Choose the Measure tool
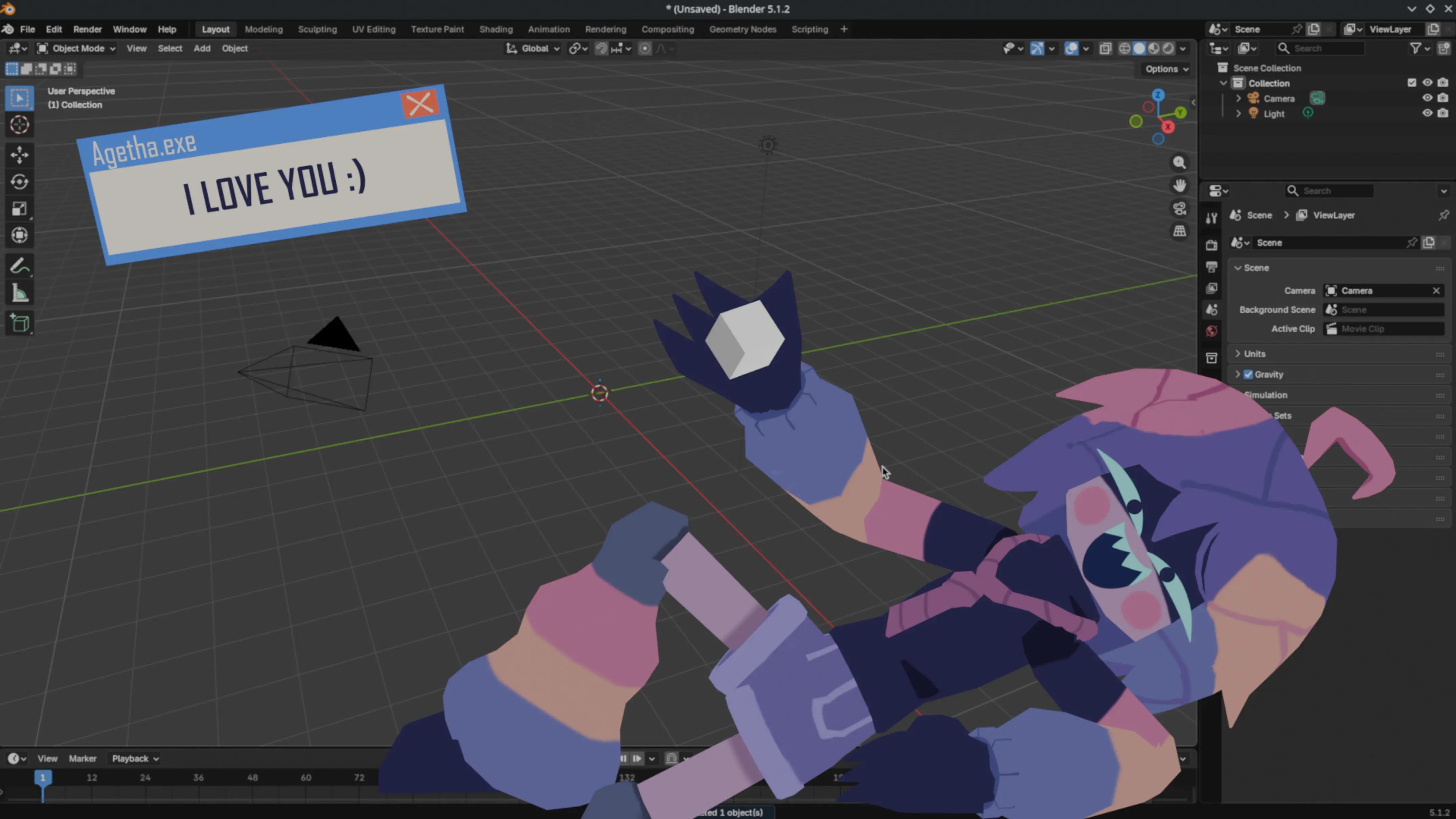Image resolution: width=1456 pixels, height=819 pixels. [x=19, y=293]
